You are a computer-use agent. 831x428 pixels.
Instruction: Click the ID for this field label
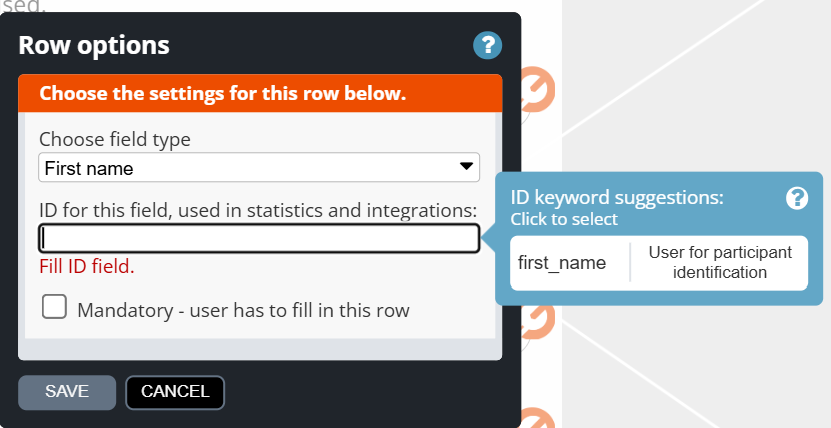click(x=257, y=209)
